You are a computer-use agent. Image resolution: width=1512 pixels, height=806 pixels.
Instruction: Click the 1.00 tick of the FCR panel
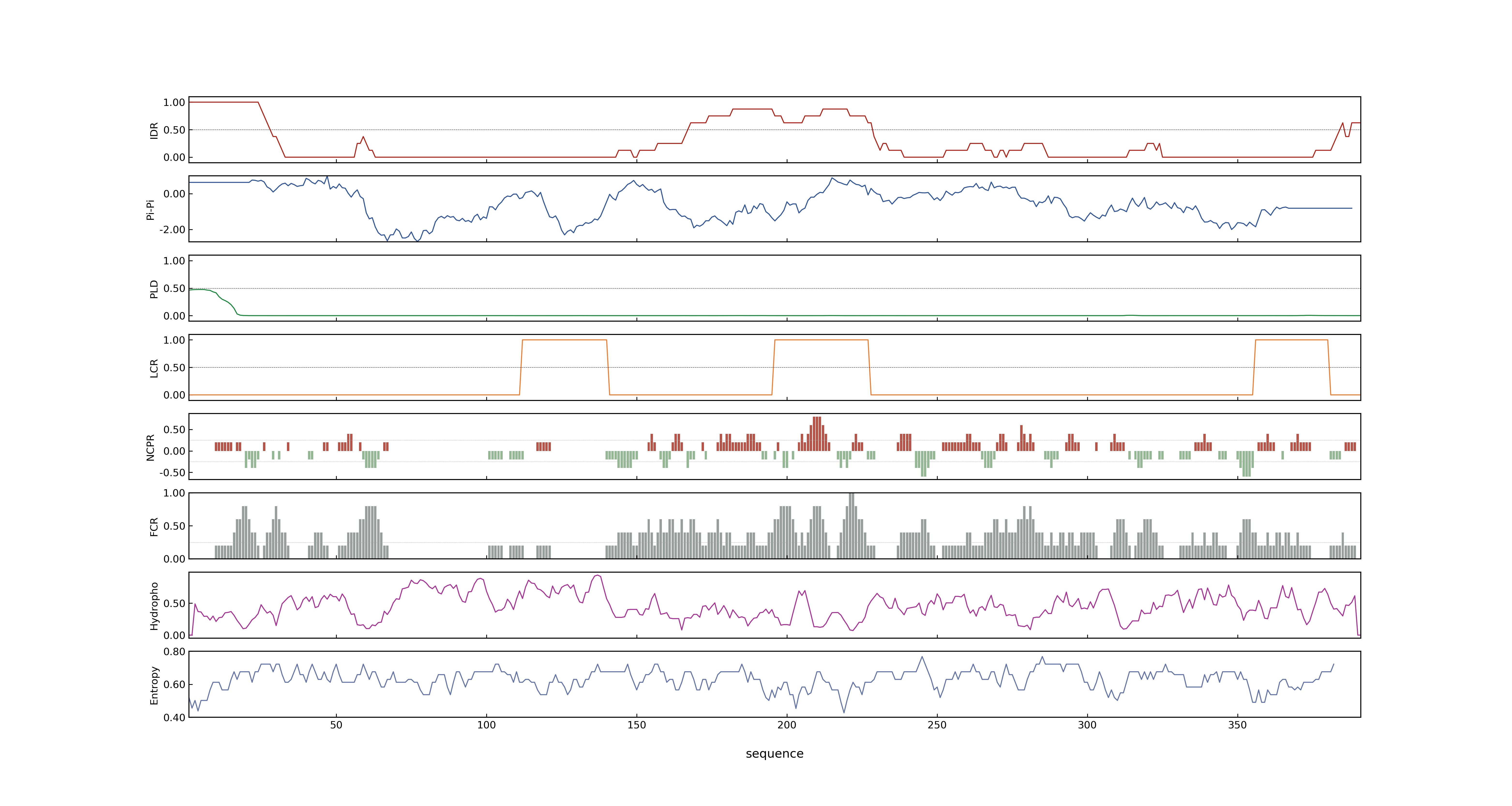(x=174, y=493)
